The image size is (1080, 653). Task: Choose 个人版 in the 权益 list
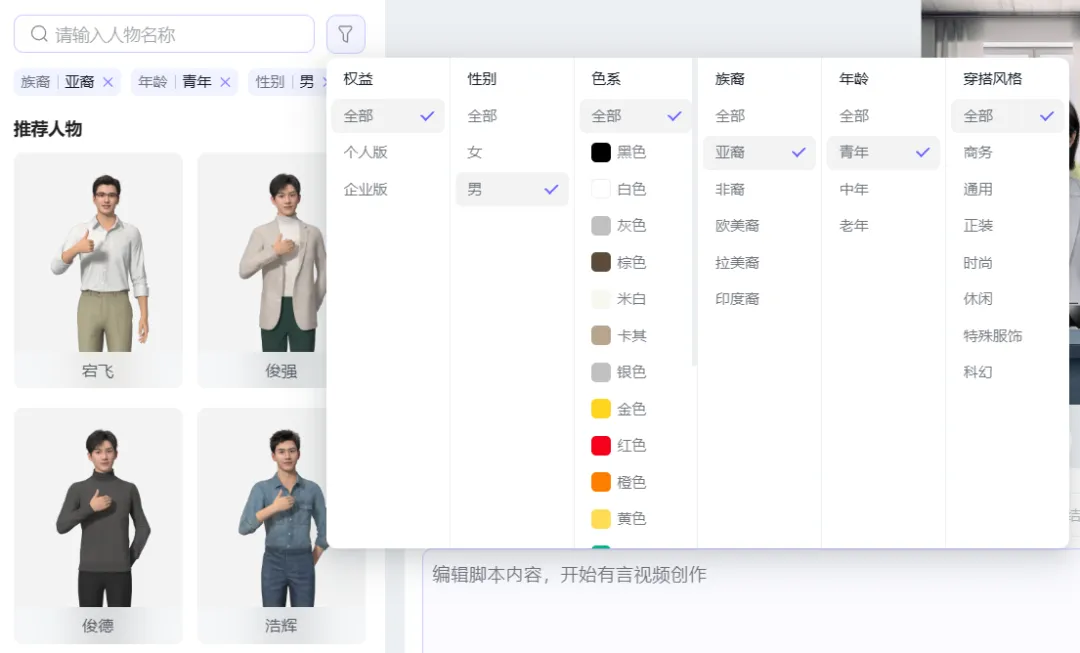click(366, 153)
